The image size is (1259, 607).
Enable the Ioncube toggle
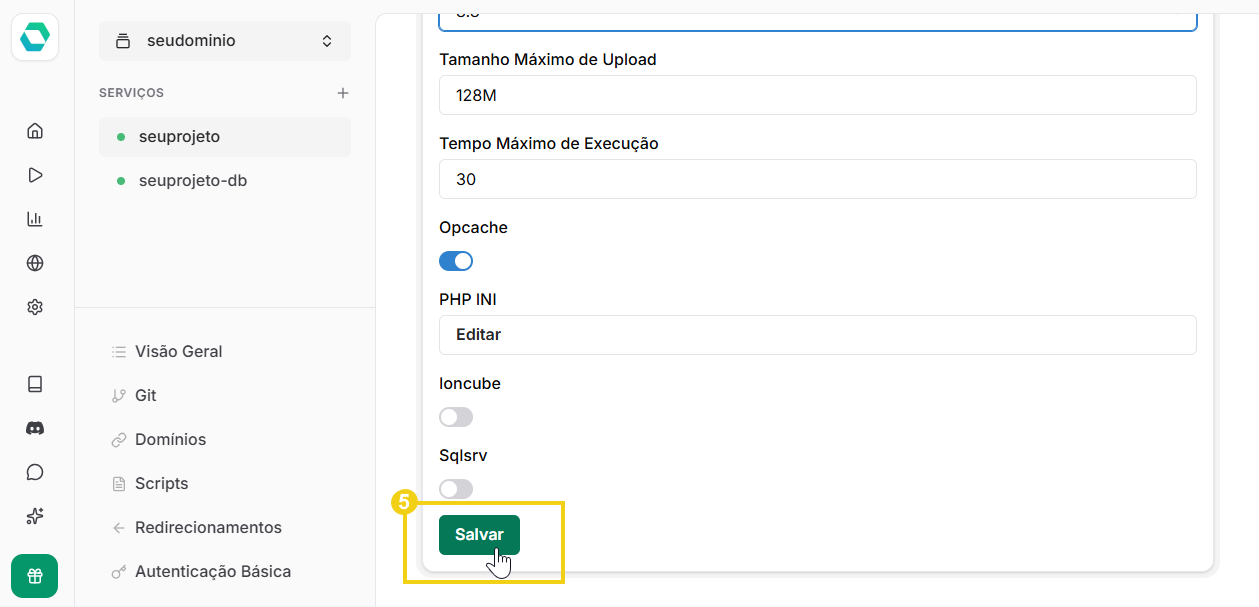(456, 416)
